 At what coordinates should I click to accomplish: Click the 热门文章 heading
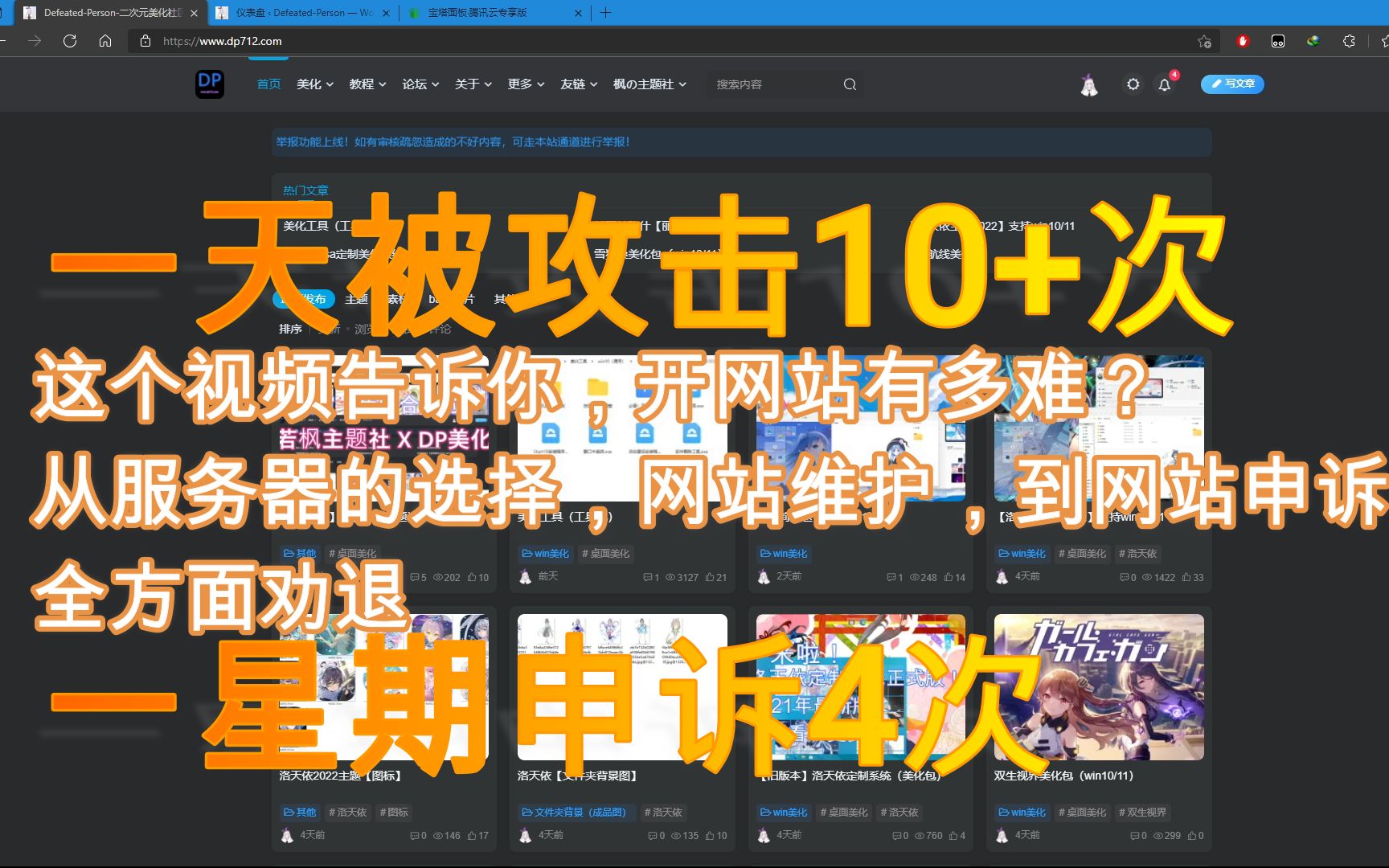click(x=305, y=190)
